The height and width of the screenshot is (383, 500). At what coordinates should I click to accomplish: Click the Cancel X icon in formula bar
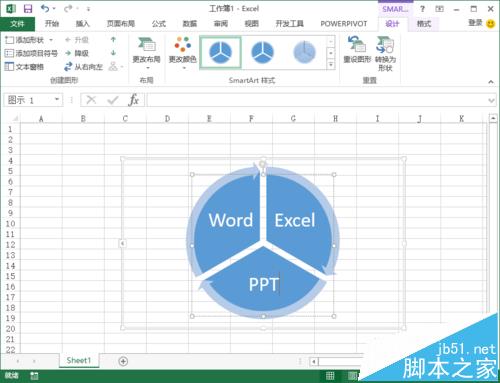91,100
